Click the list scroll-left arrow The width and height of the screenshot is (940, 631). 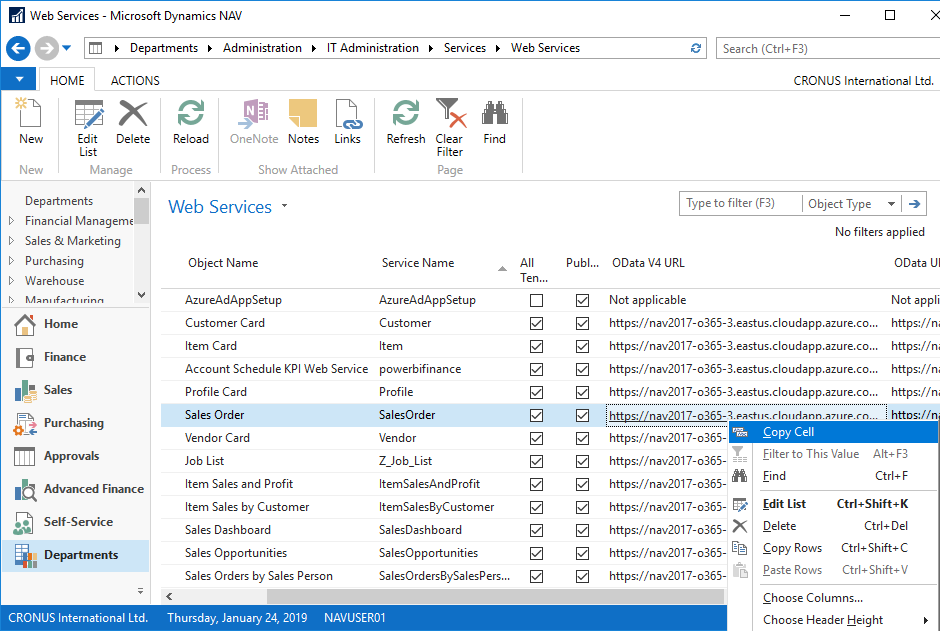(x=169, y=596)
